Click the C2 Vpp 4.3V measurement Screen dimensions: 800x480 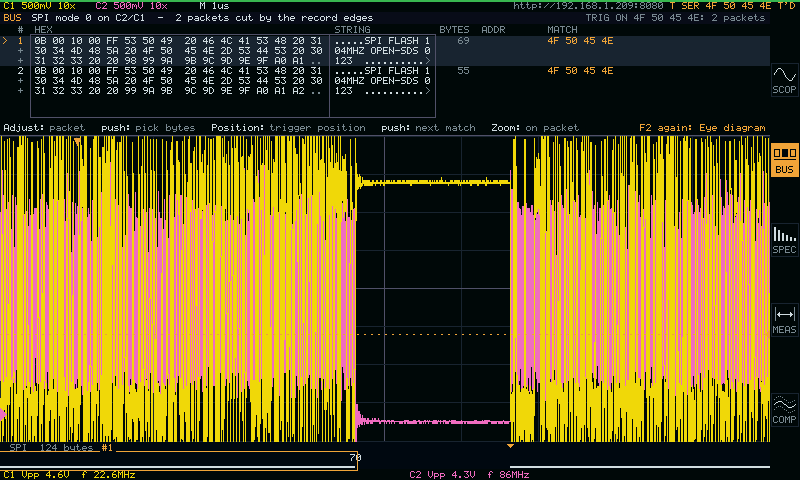(442, 474)
